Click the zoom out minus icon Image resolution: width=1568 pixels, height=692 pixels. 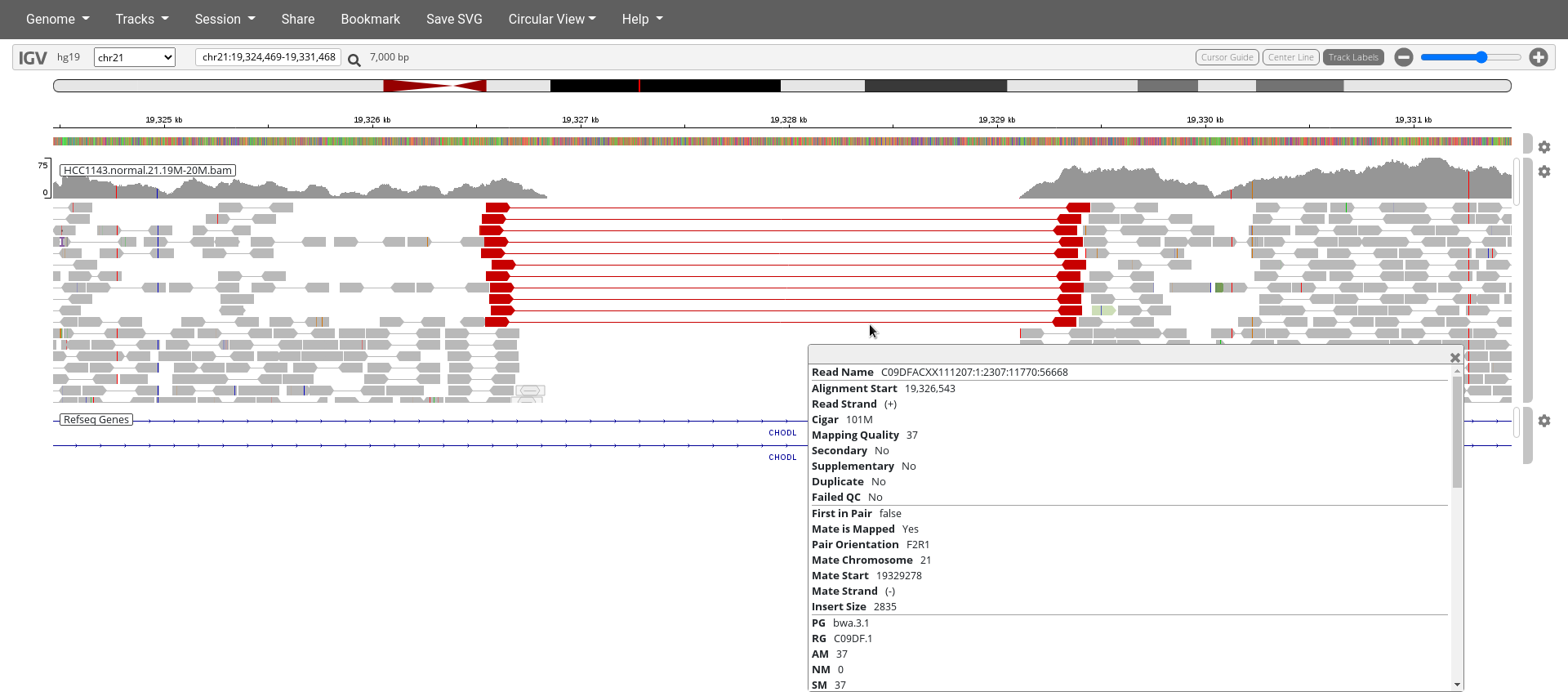pos(1403,57)
